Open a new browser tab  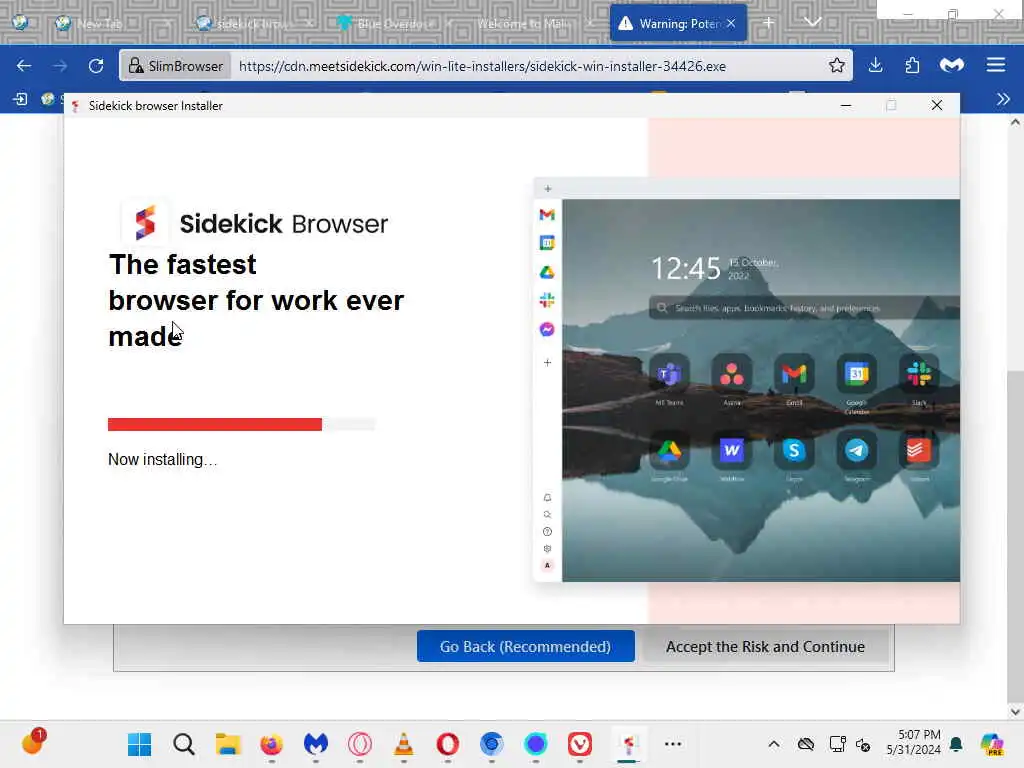coord(768,23)
